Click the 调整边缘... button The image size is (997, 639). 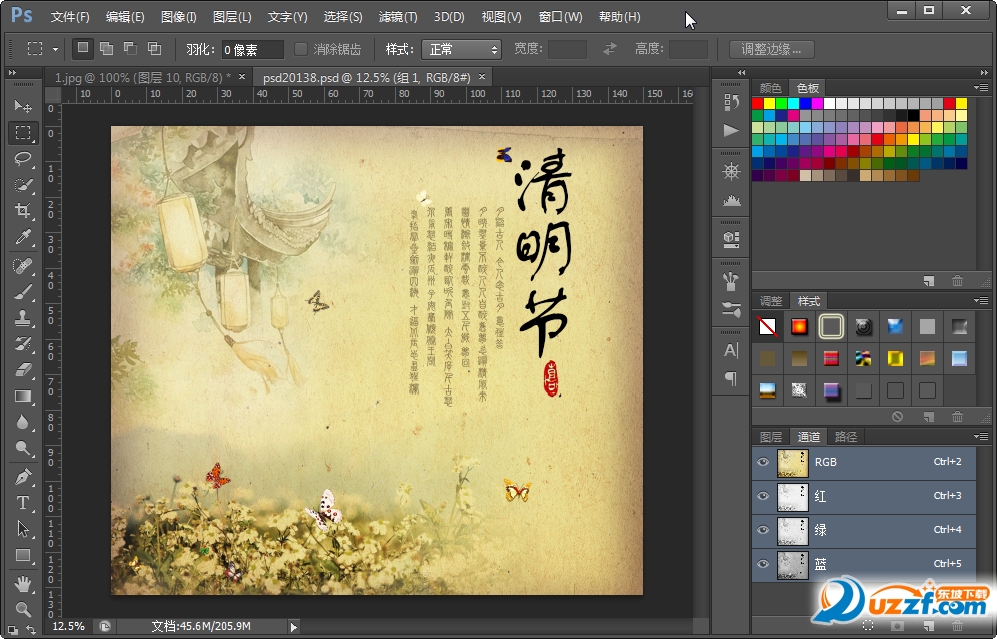click(771, 49)
